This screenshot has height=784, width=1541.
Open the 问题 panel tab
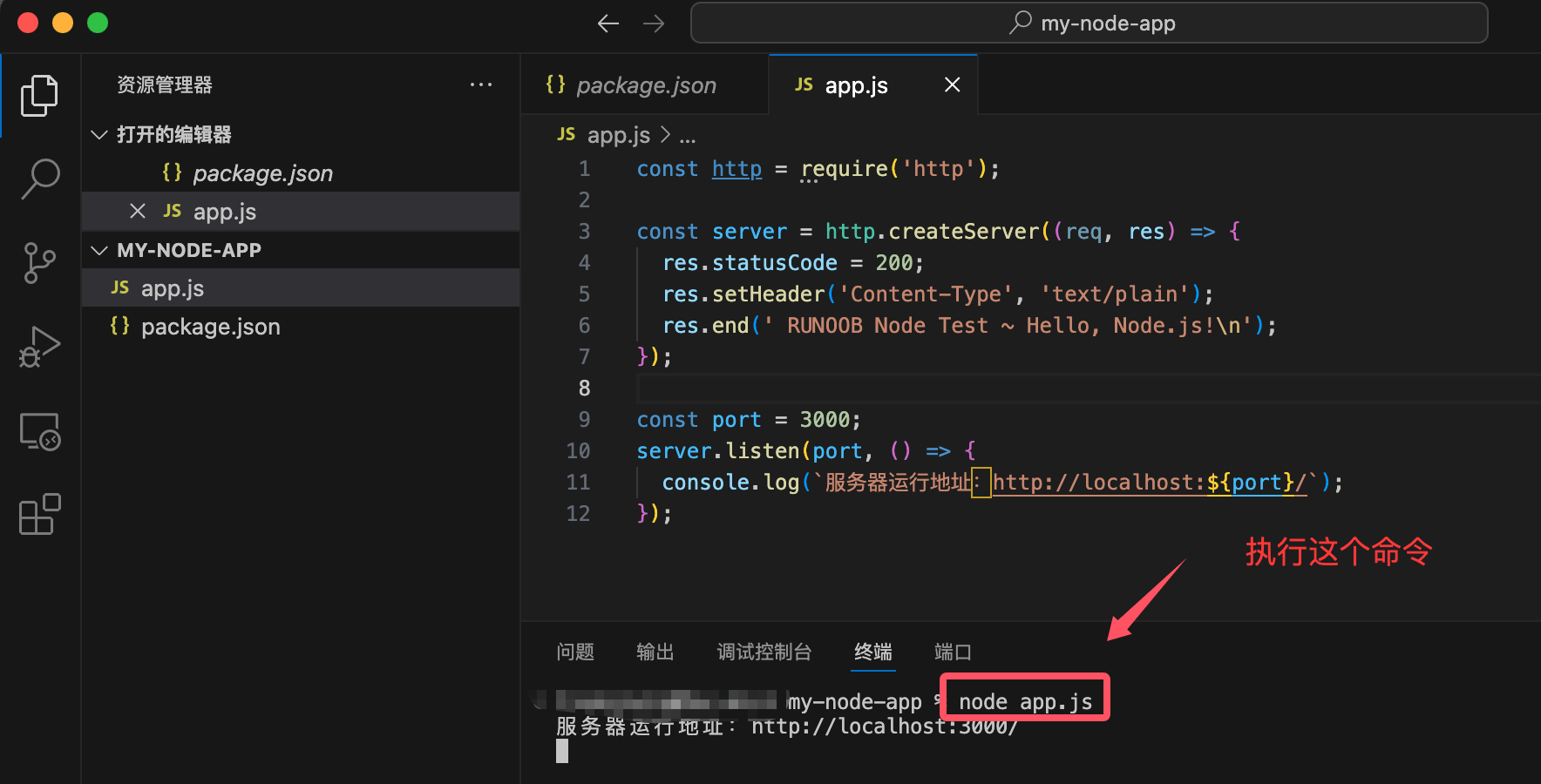point(574,652)
